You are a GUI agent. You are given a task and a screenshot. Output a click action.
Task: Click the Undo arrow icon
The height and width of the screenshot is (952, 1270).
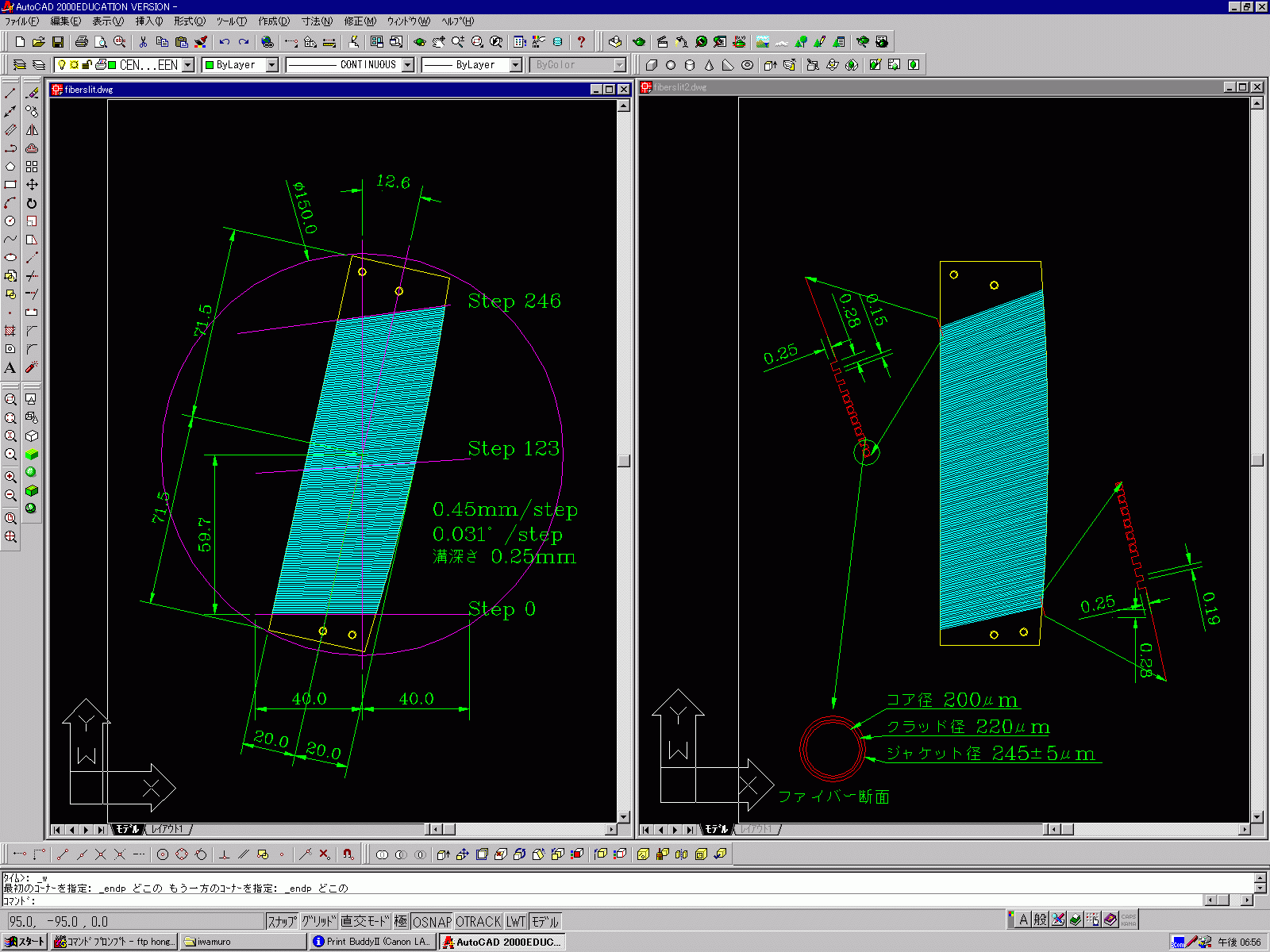[x=225, y=42]
